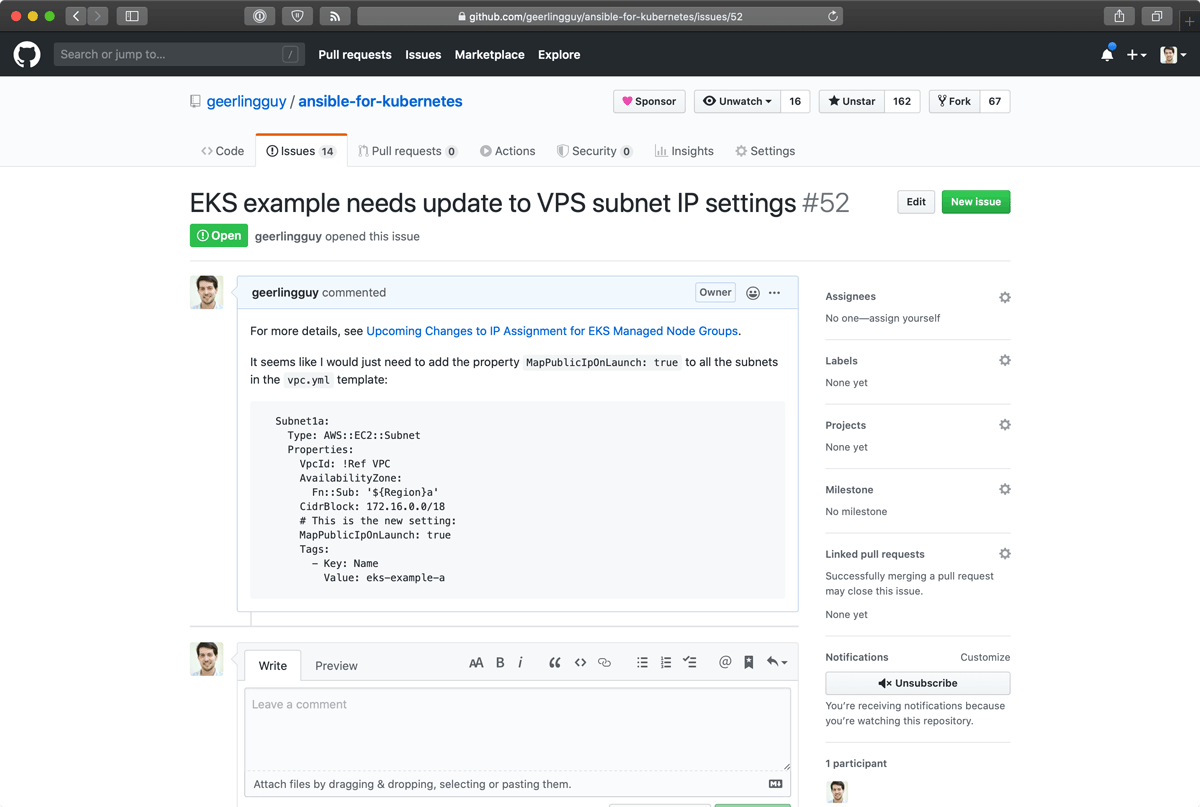Switch to the Security tab

[594, 151]
